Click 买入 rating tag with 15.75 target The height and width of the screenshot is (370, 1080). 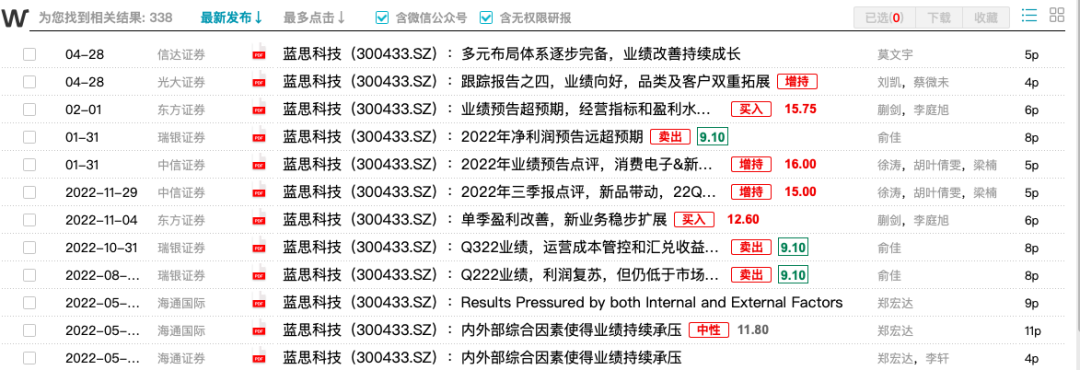point(751,110)
